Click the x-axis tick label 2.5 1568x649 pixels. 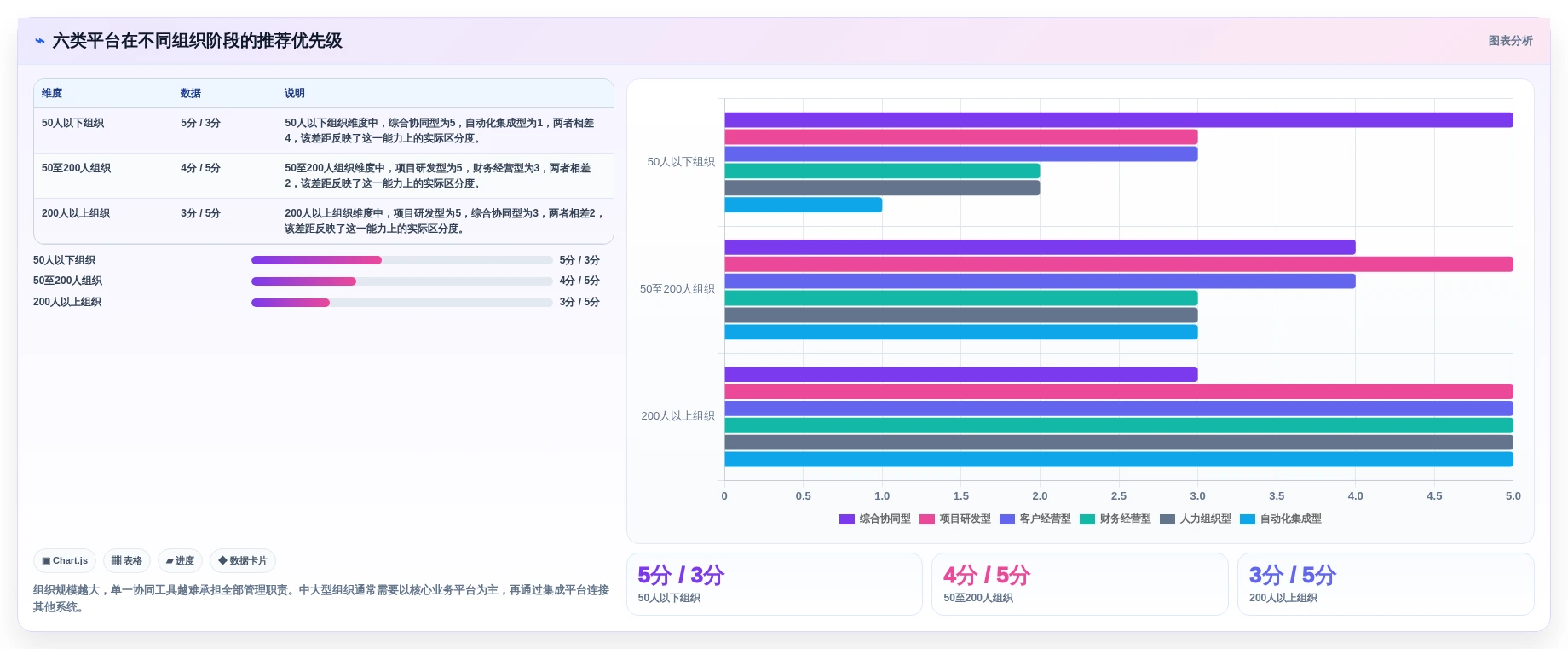click(x=1119, y=496)
